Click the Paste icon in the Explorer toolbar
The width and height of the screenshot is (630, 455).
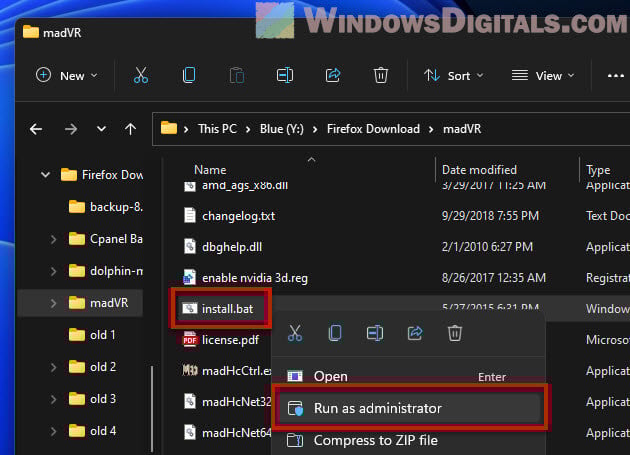tap(237, 75)
